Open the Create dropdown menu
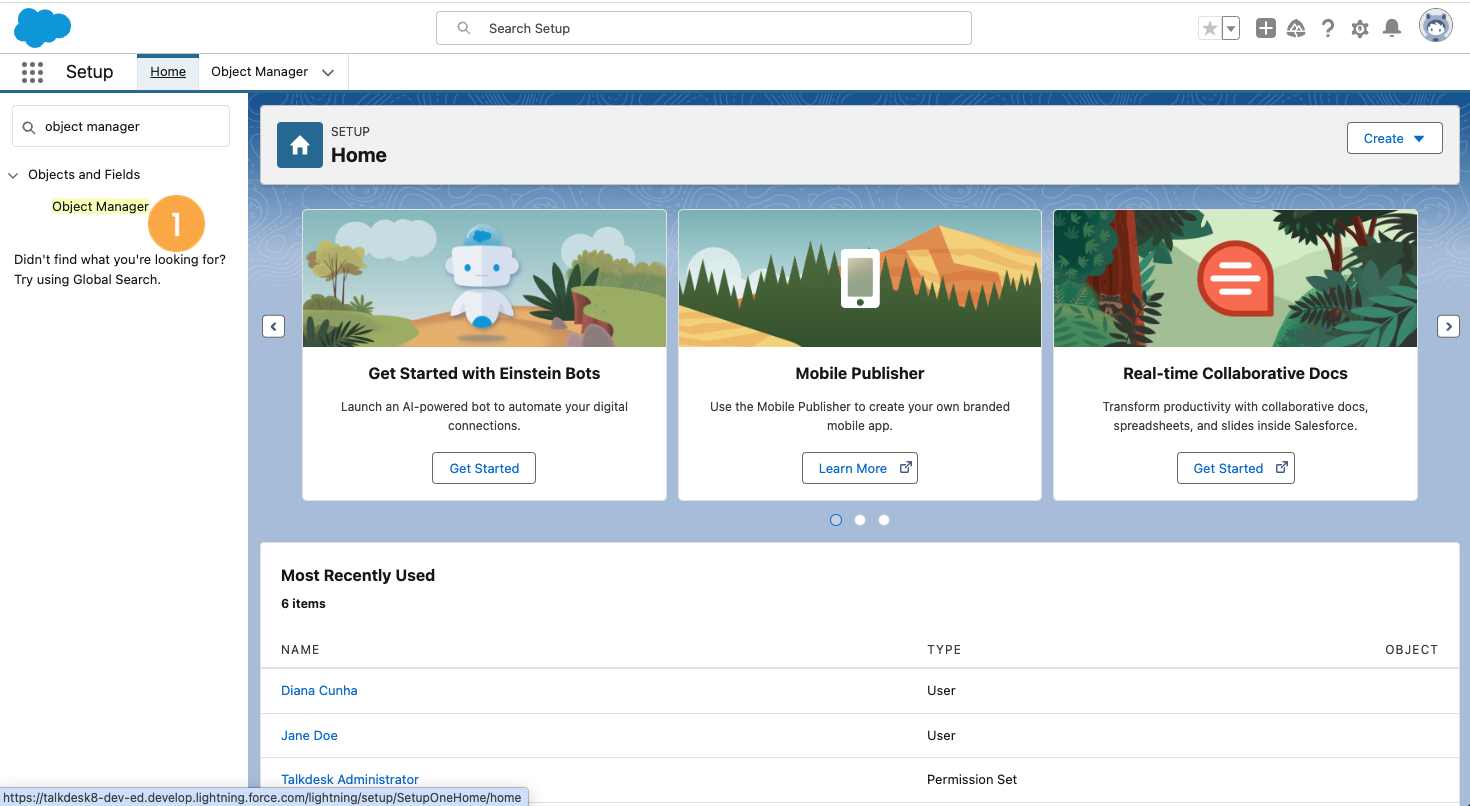This screenshot has width=1470, height=806. click(x=1394, y=138)
